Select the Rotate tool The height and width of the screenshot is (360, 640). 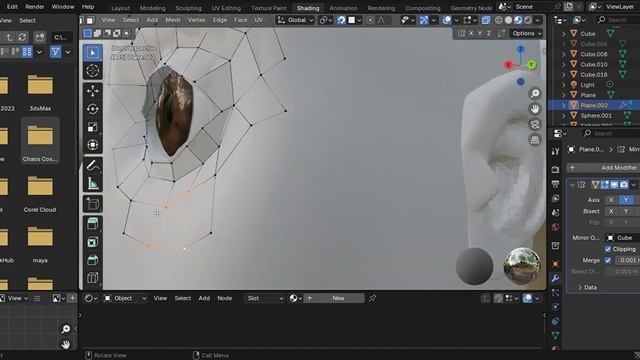click(93, 109)
